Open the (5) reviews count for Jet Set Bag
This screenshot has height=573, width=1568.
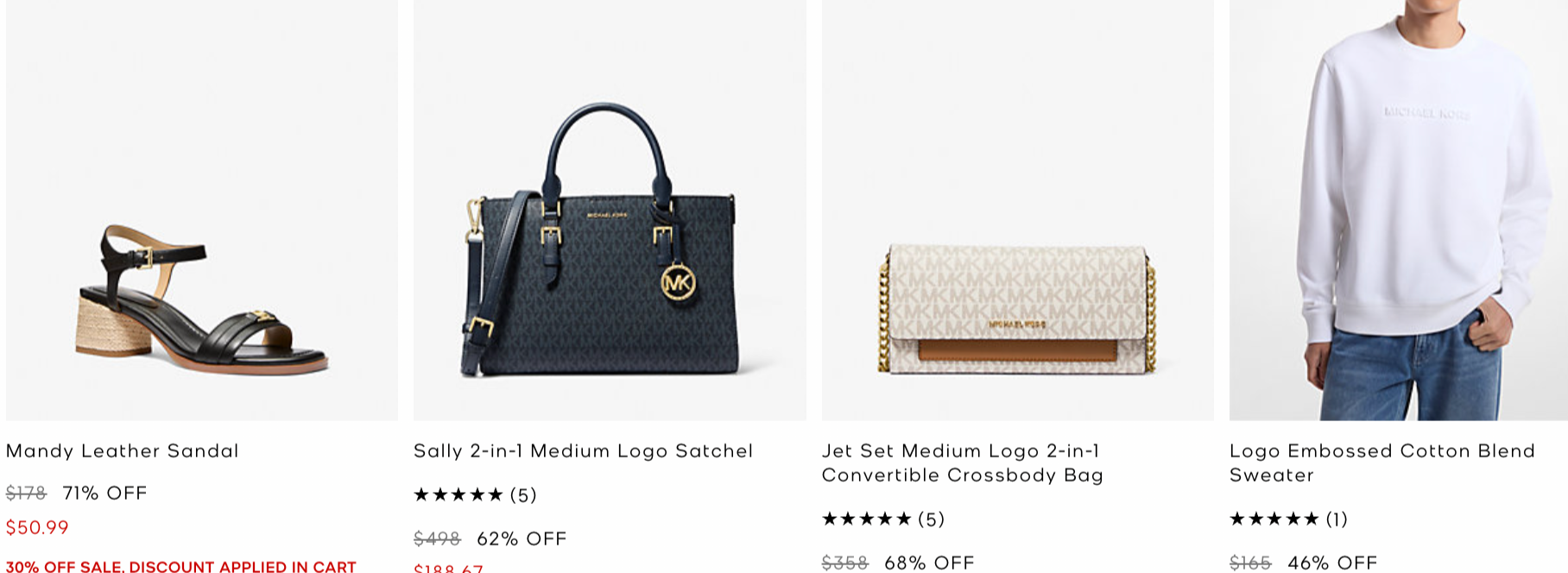tap(932, 519)
